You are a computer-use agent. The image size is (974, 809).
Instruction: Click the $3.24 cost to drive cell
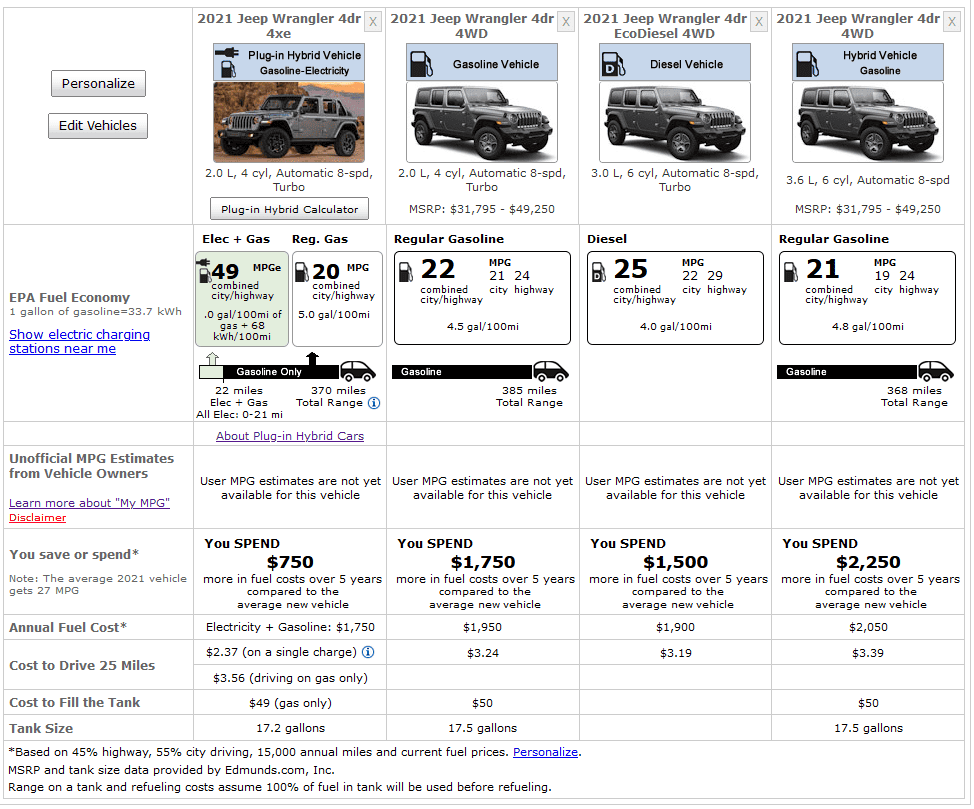pyautogui.click(x=483, y=653)
